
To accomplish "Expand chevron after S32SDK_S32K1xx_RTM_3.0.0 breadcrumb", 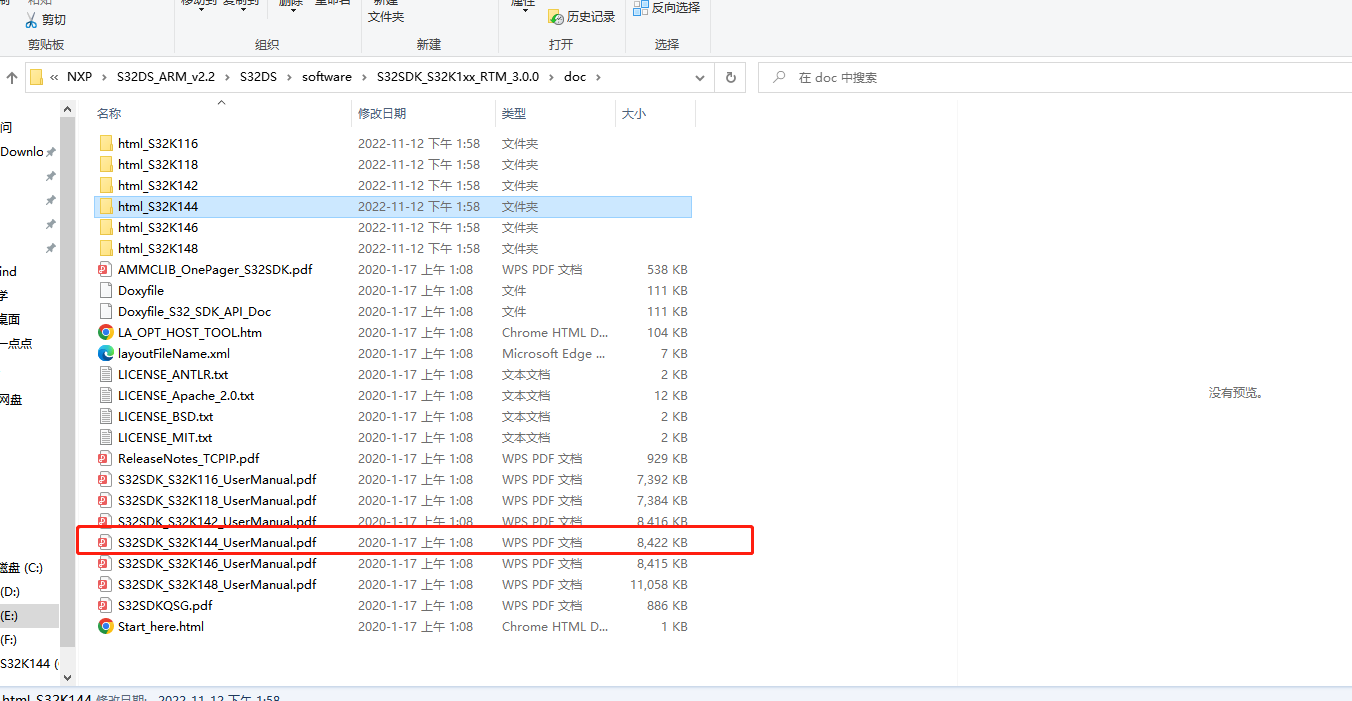I will (x=551, y=77).
